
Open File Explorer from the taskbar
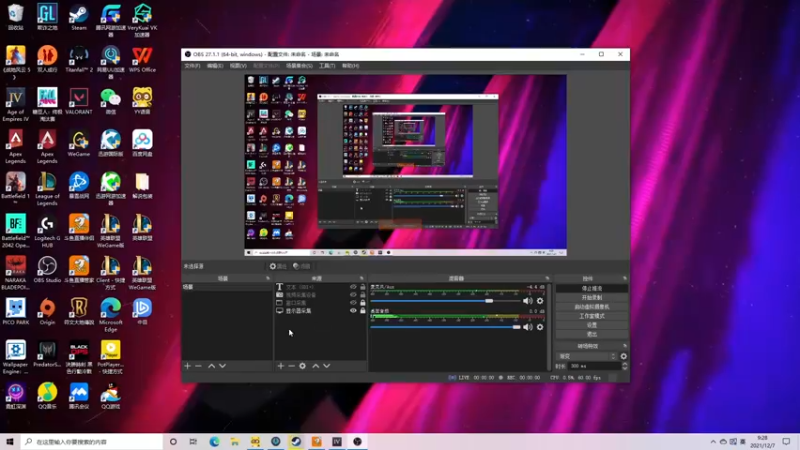click(234, 441)
